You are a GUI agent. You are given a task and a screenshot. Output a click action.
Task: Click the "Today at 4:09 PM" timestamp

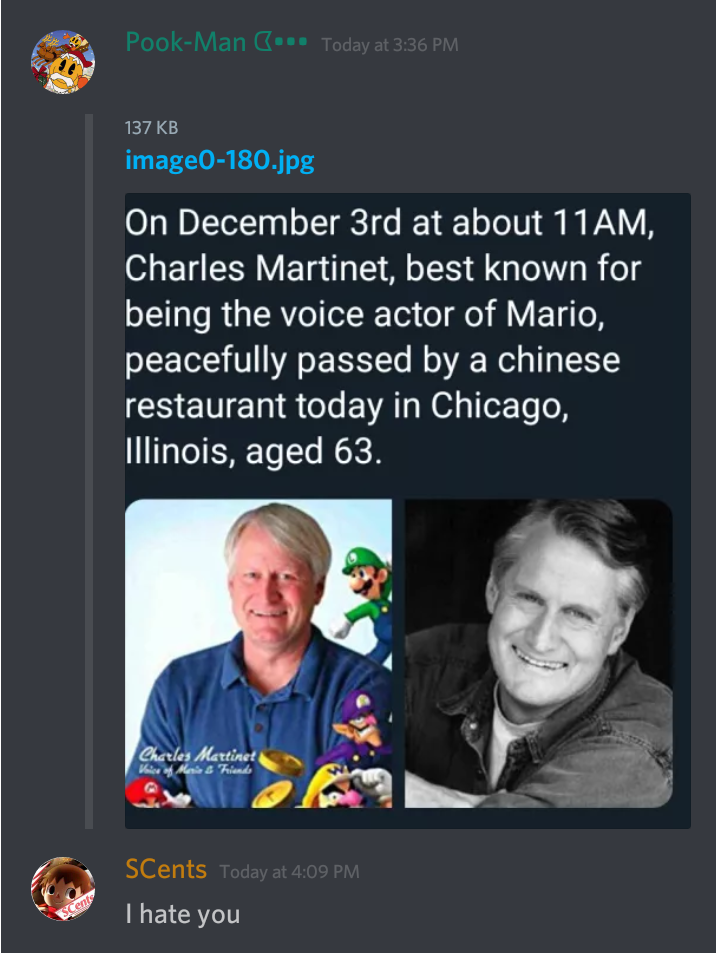(x=289, y=872)
